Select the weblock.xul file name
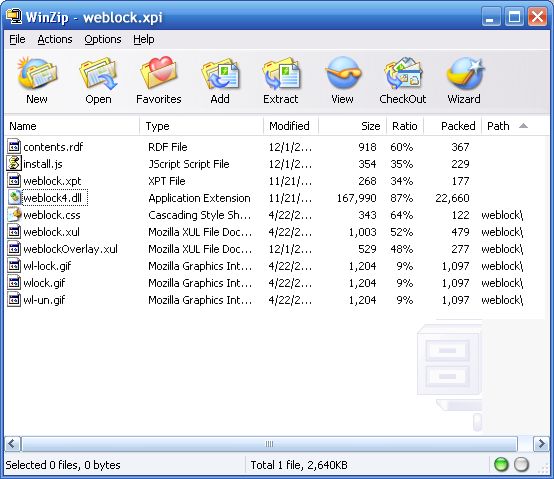Screen dimensions: 554x479 click(51, 232)
